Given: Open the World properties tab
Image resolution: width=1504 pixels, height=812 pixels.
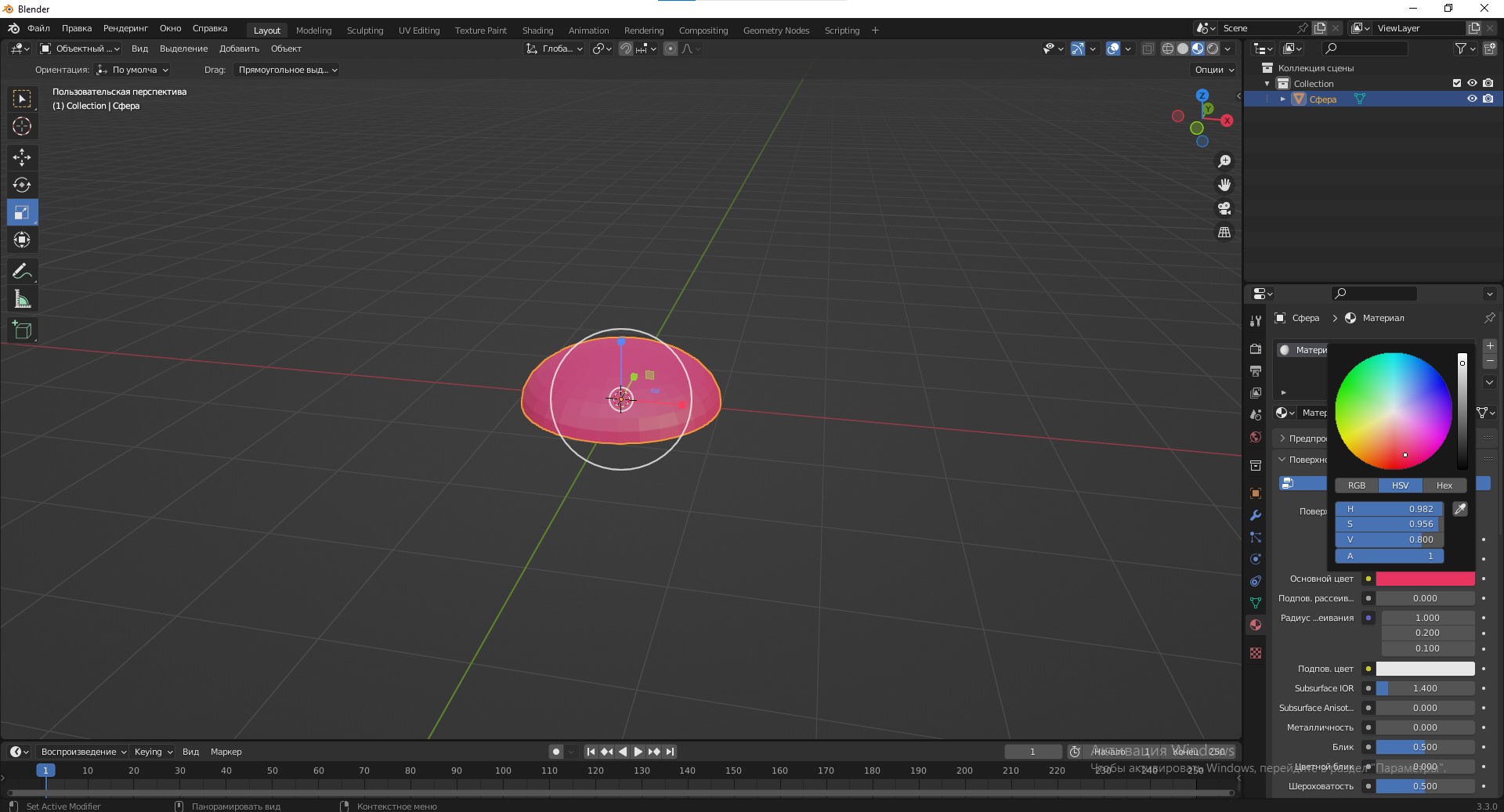Looking at the screenshot, I should (1256, 437).
